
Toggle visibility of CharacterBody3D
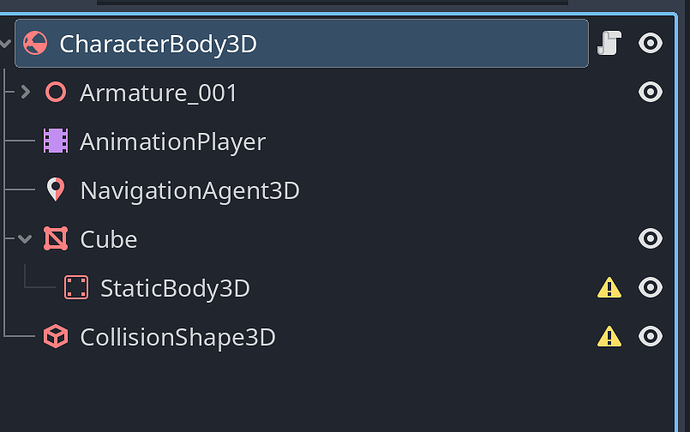[650, 43]
